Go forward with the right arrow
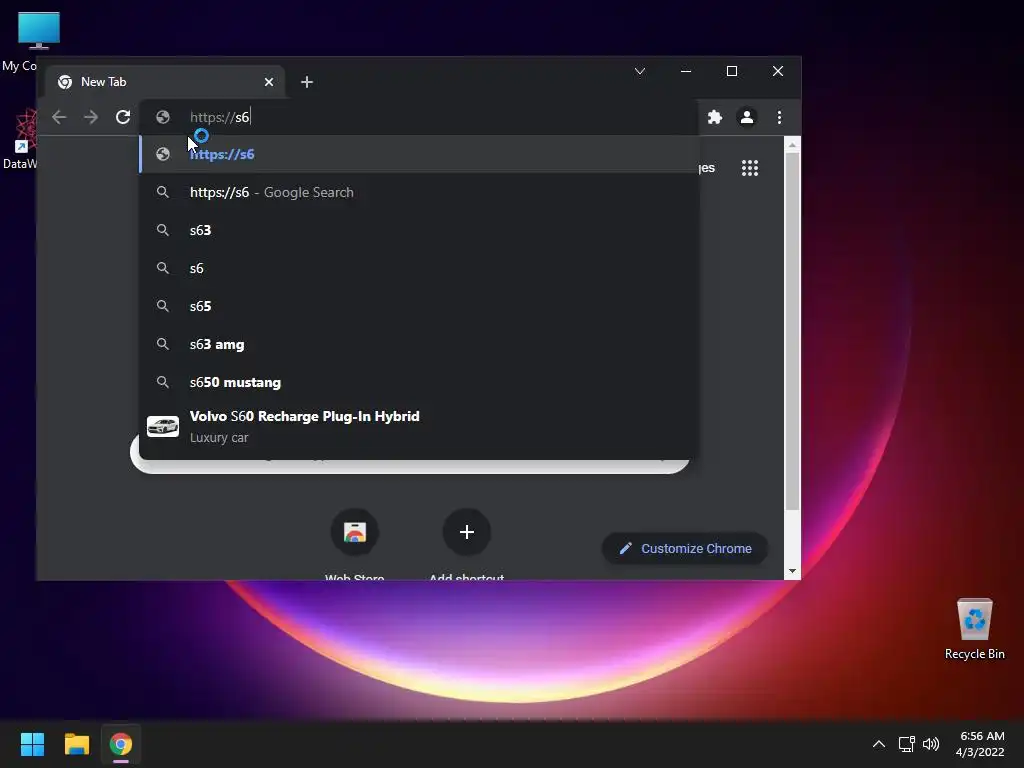 coord(91,117)
